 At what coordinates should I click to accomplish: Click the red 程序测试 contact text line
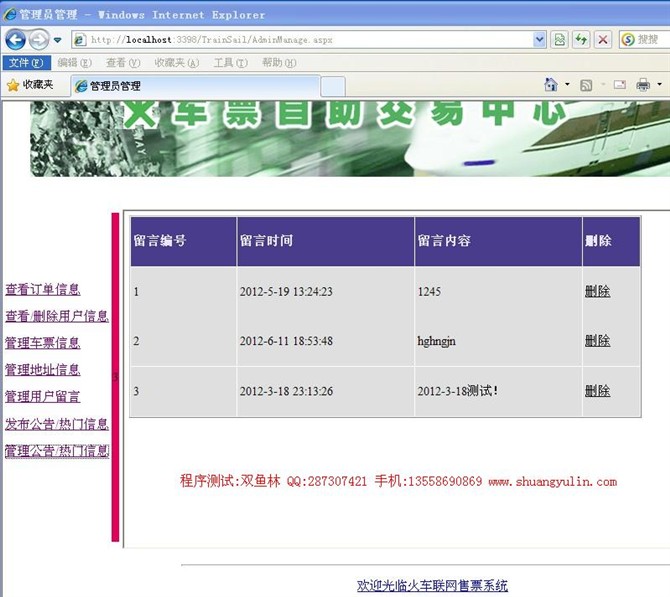[398, 481]
